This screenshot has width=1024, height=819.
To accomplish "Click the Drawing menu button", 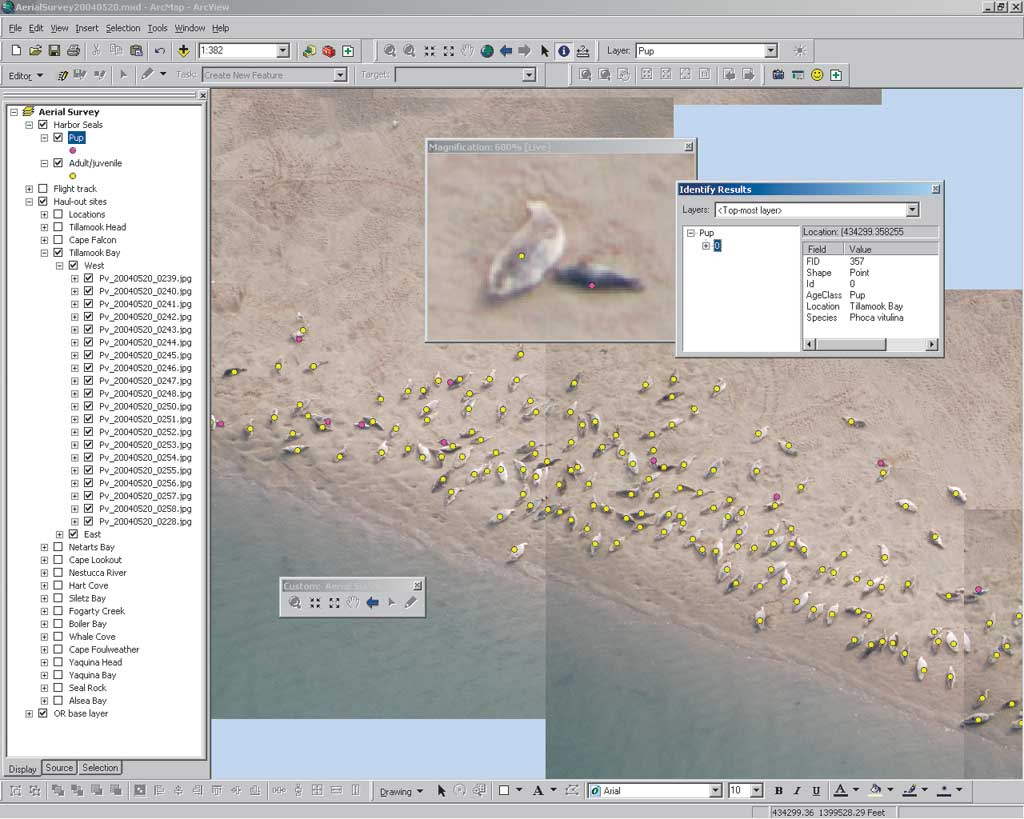I will [x=401, y=791].
